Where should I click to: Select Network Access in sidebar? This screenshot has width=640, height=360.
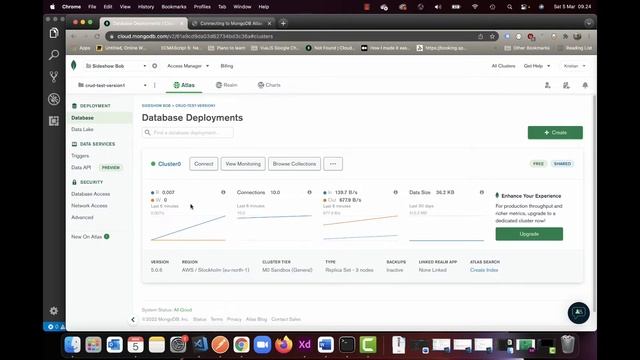[89, 206]
